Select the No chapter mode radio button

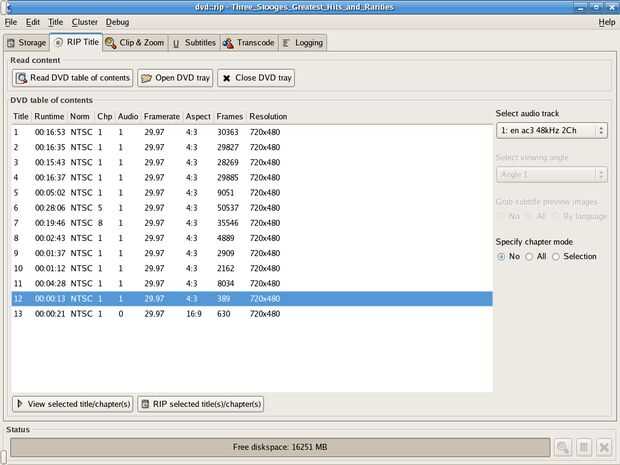[x=501, y=257]
